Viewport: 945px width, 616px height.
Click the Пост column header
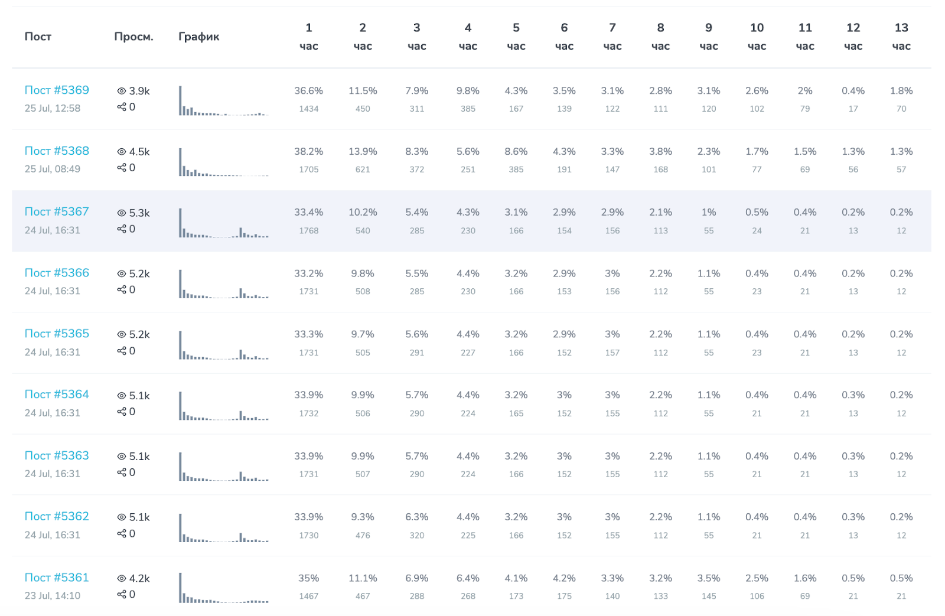pyautogui.click(x=37, y=36)
